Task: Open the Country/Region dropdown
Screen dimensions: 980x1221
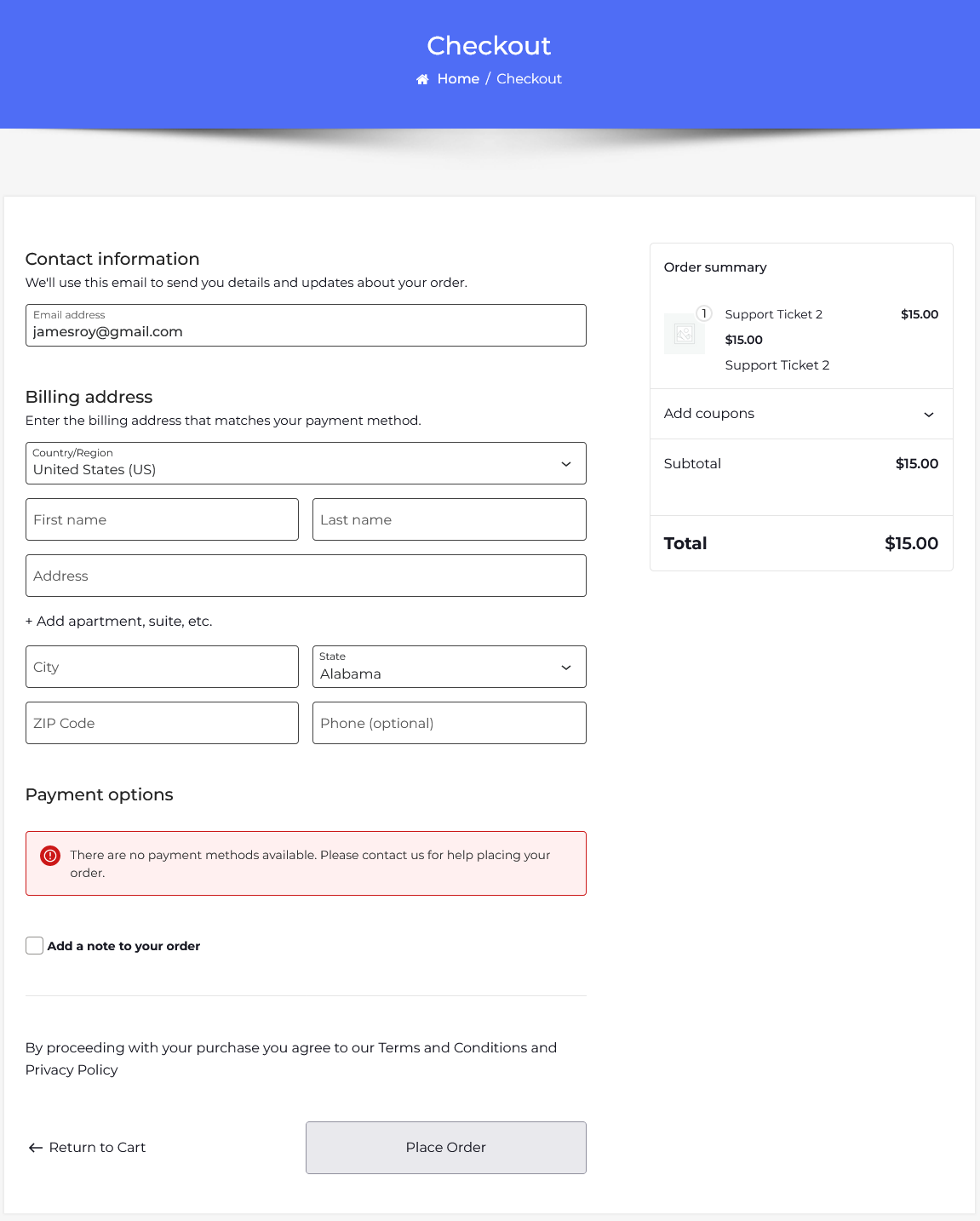Action: click(306, 464)
